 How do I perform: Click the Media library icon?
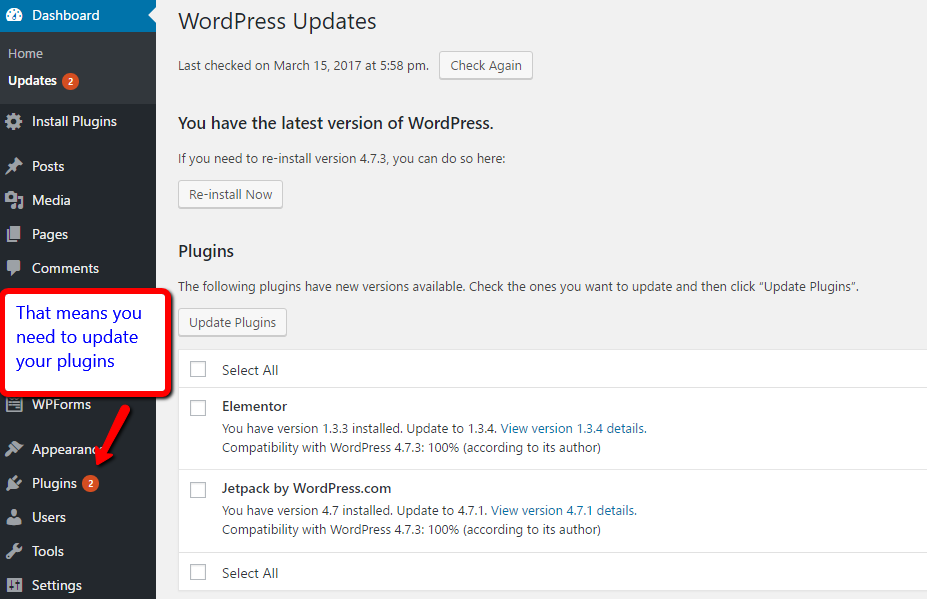[x=14, y=200]
